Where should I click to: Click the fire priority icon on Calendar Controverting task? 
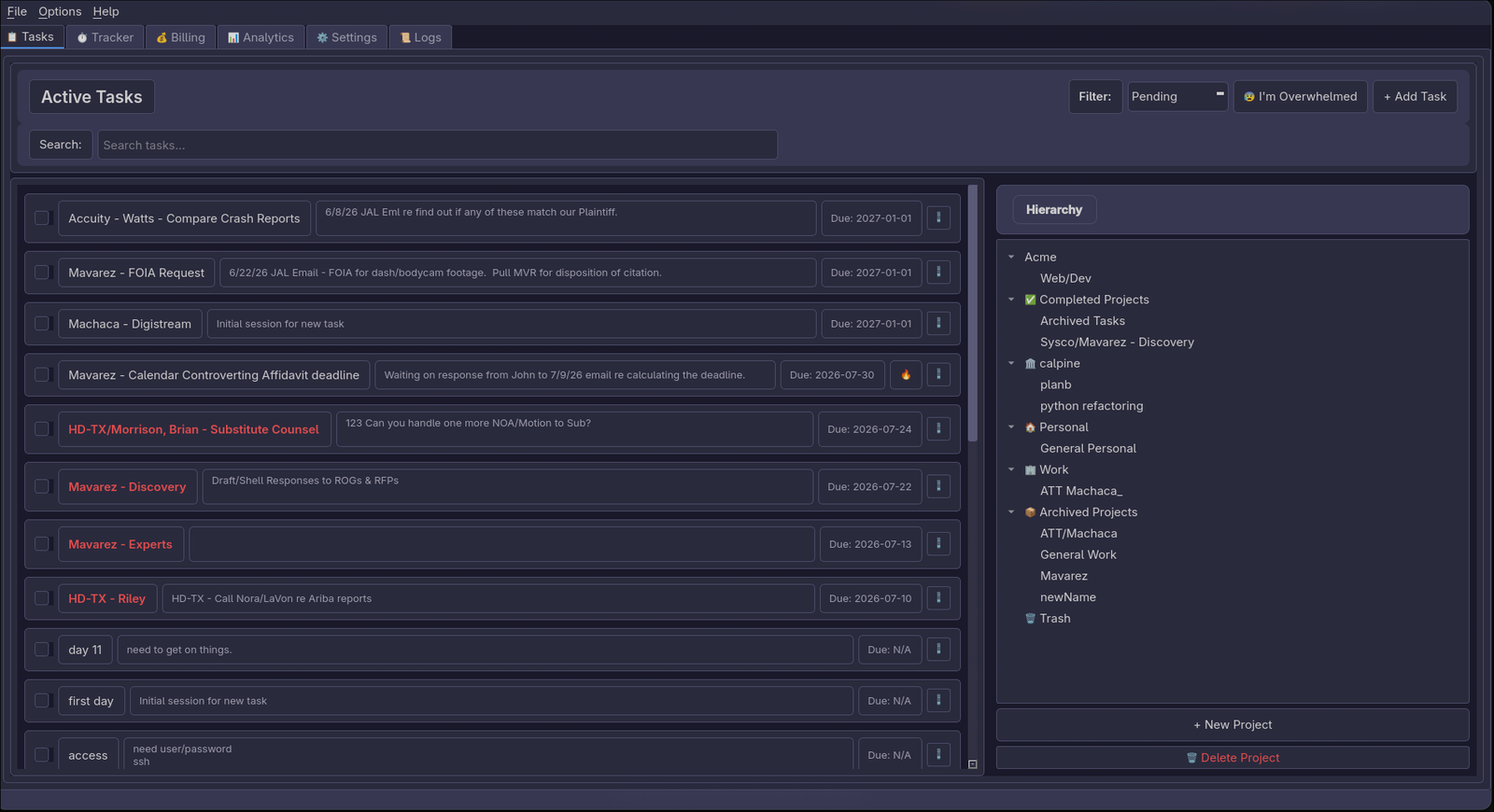(906, 374)
